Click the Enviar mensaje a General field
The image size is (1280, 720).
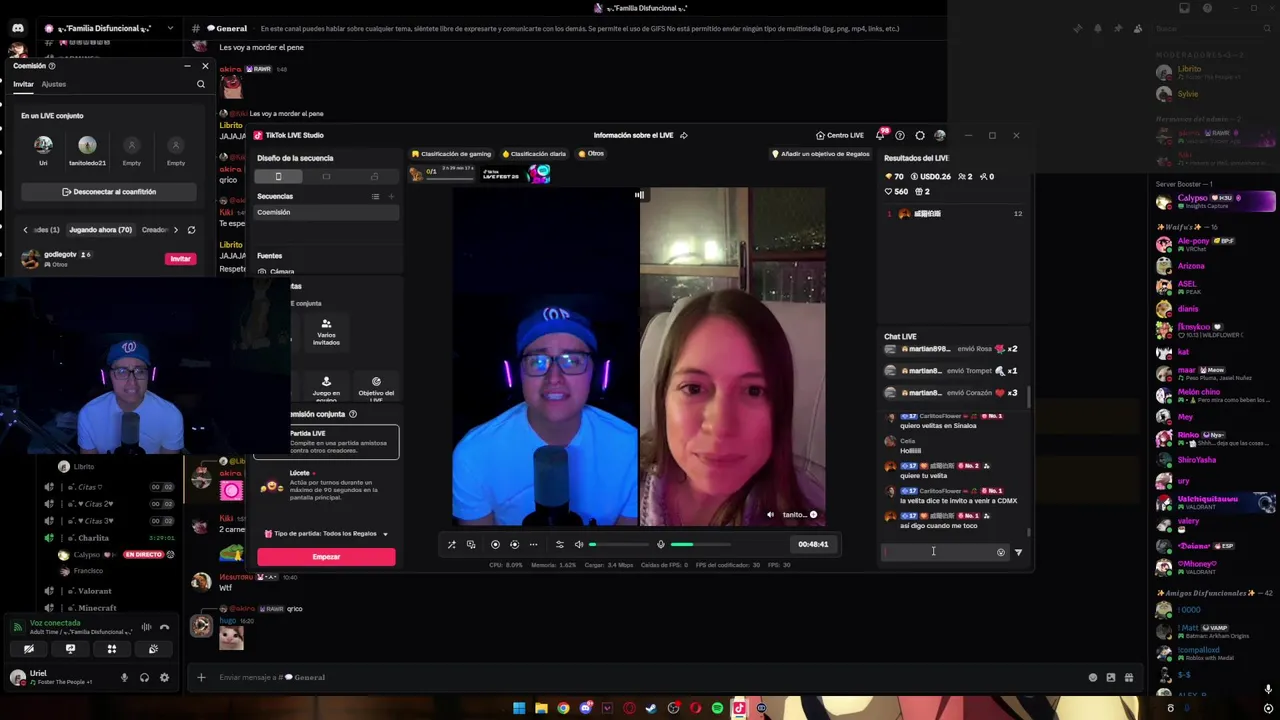coord(650,677)
